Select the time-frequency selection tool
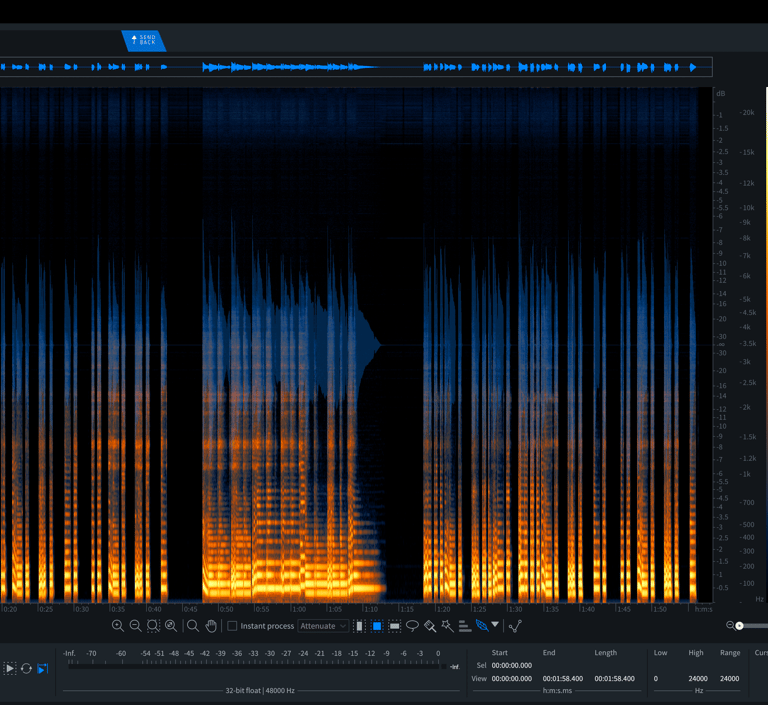768x705 pixels. pyautogui.click(x=377, y=626)
